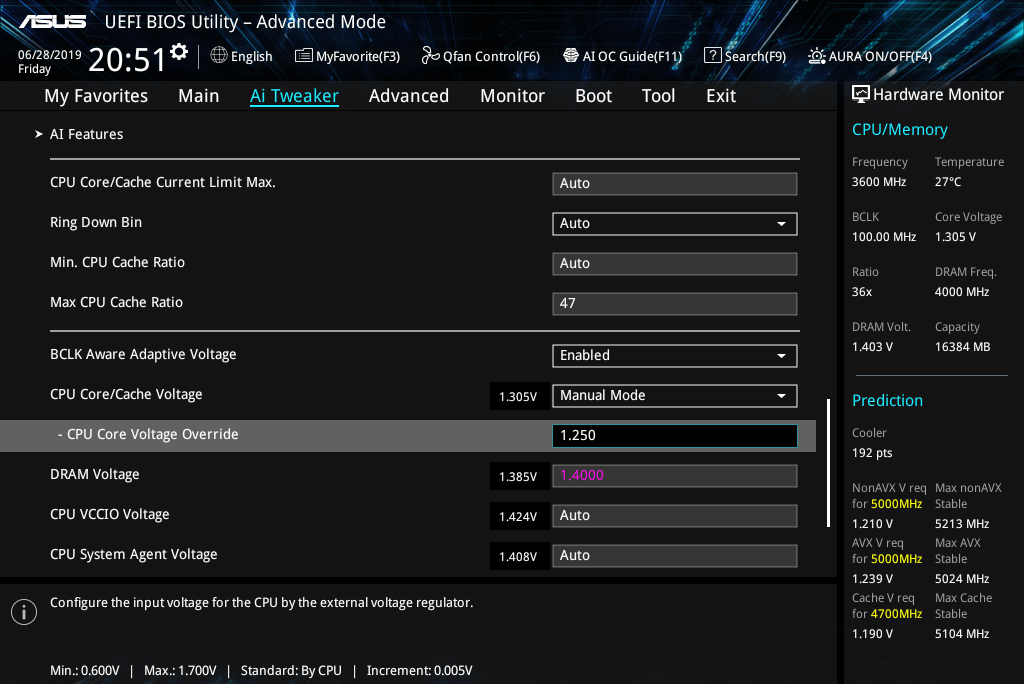
Task: Click the Min. CPU Cache Ratio field
Action: (x=675, y=264)
